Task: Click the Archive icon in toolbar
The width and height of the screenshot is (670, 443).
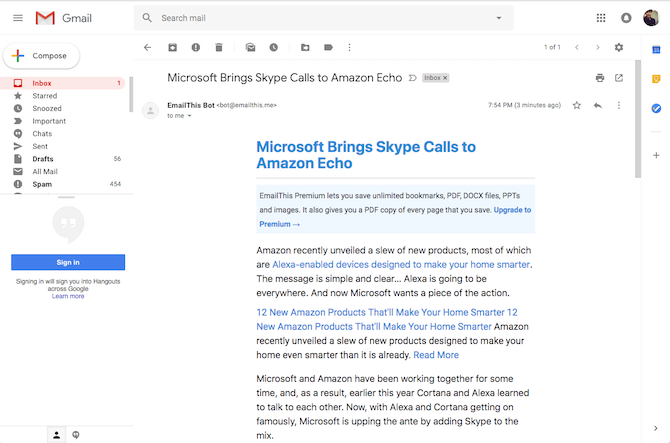Action: click(172, 47)
